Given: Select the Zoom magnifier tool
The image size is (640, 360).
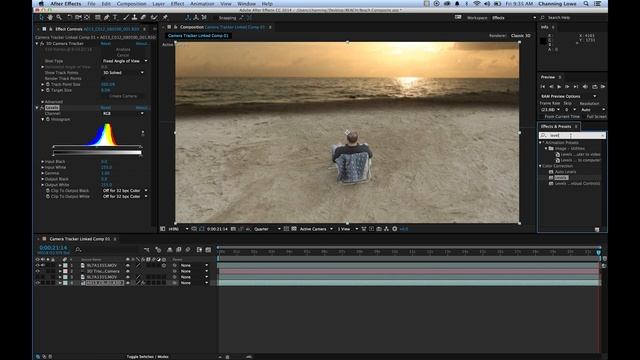Looking at the screenshot, I should click(x=59, y=18).
